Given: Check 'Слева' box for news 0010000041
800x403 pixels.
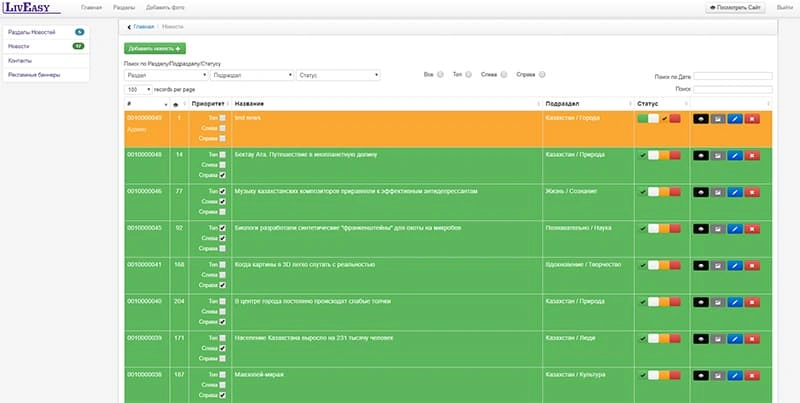Looking at the screenshot, I should pos(222,275).
